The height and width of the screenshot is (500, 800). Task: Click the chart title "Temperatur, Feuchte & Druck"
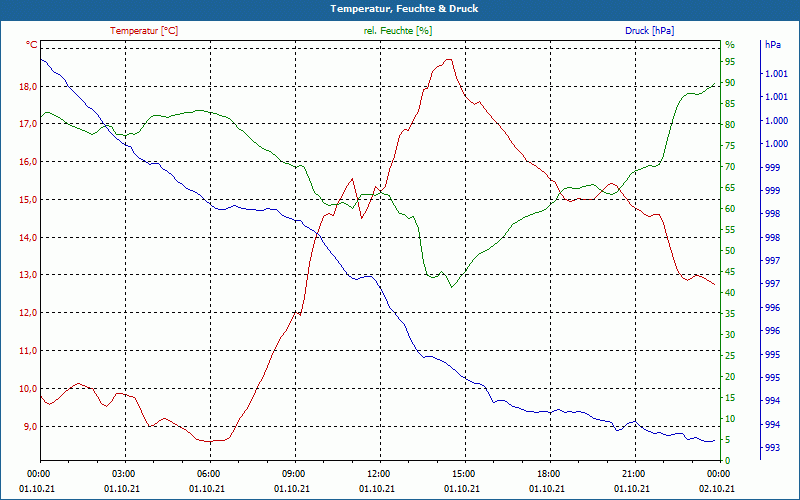coord(404,9)
